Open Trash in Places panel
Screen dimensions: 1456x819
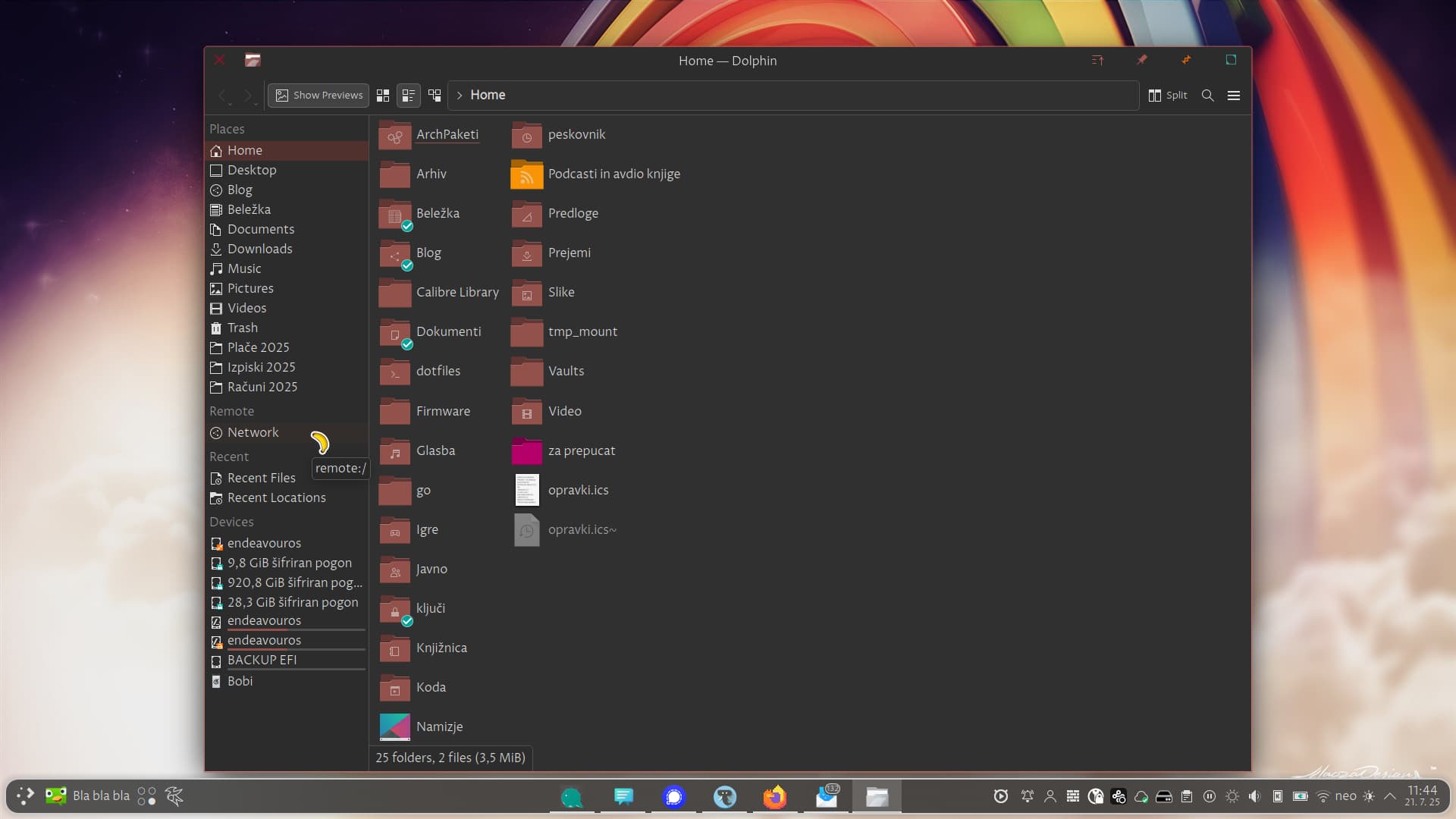coord(243,328)
